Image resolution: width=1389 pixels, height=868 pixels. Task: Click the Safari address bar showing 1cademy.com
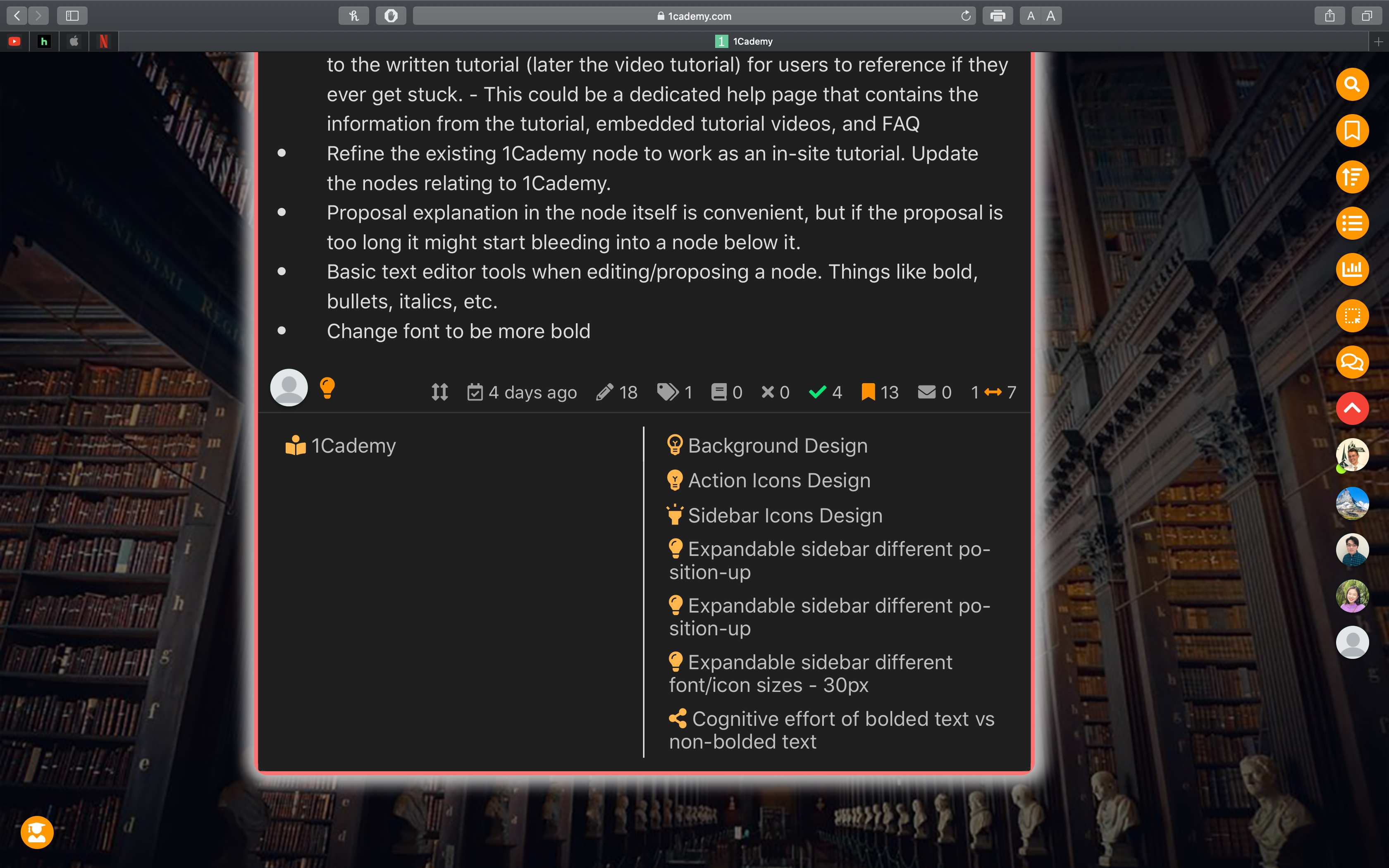coord(694,16)
